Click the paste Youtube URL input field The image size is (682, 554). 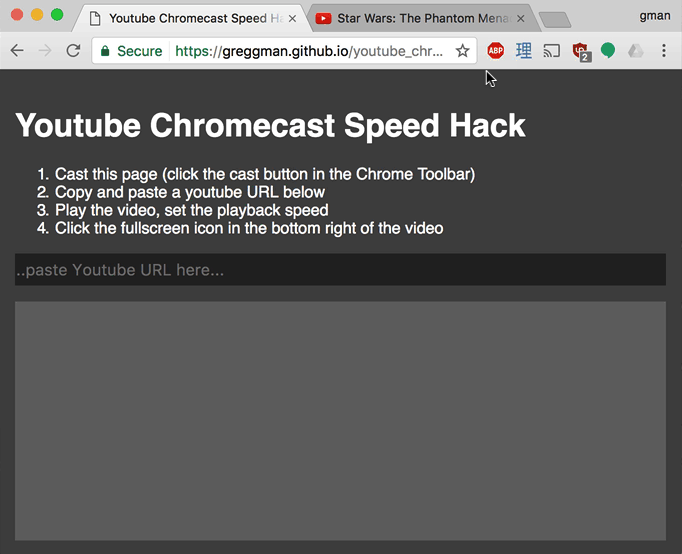340,270
